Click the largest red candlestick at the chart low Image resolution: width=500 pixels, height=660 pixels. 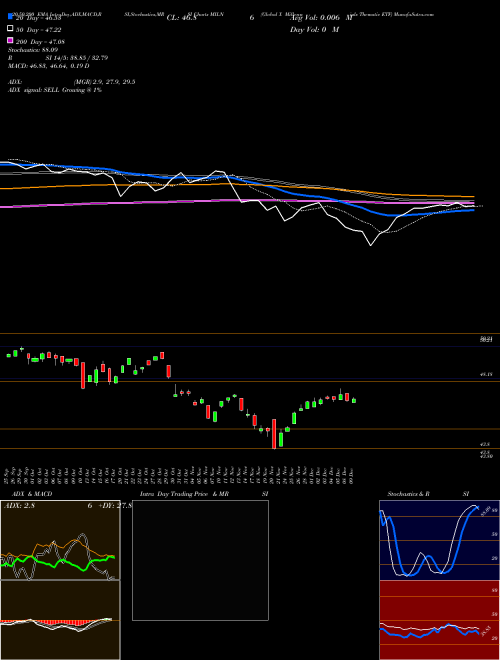(x=274, y=434)
